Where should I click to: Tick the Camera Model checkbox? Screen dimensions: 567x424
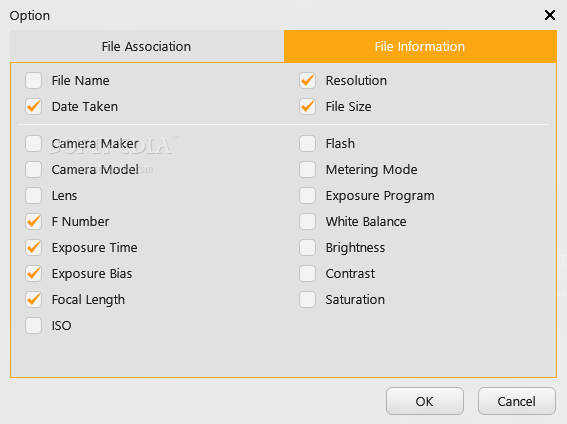pos(34,170)
